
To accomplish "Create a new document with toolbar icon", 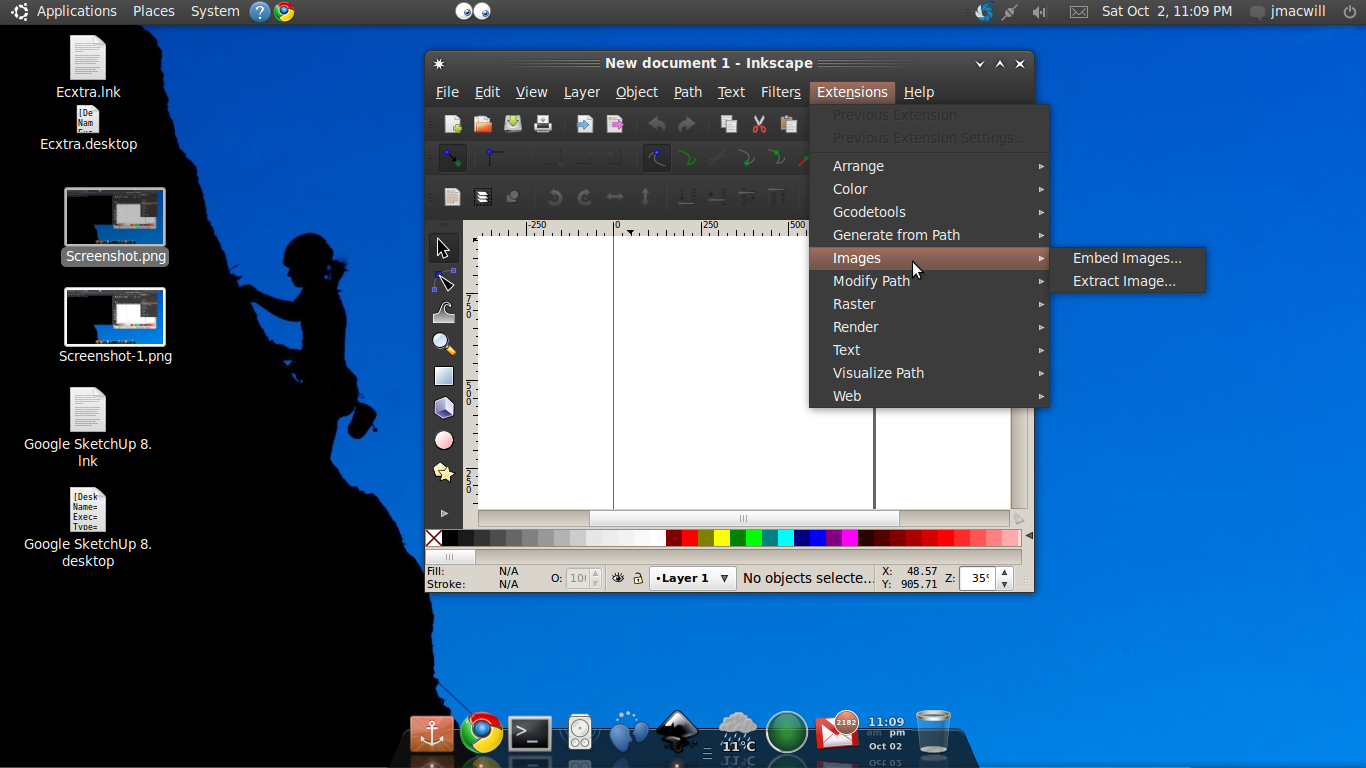I will tap(453, 124).
